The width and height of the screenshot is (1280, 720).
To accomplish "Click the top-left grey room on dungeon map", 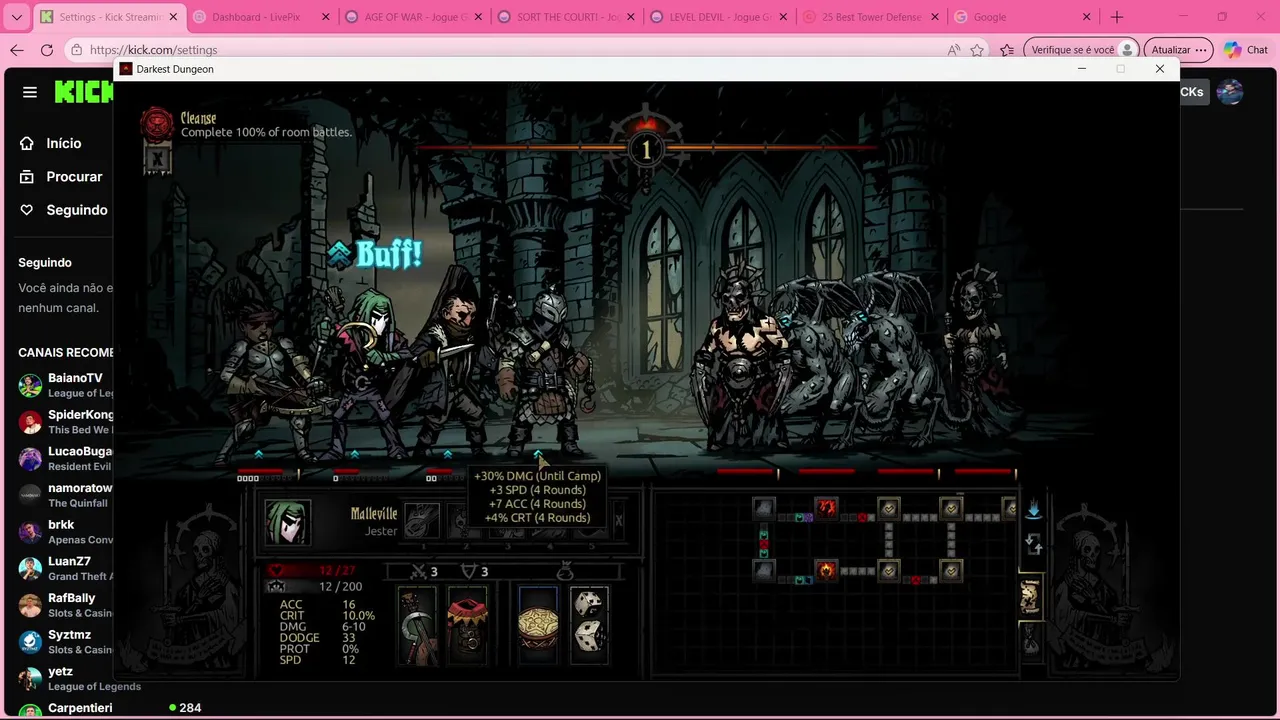I will click(x=764, y=508).
